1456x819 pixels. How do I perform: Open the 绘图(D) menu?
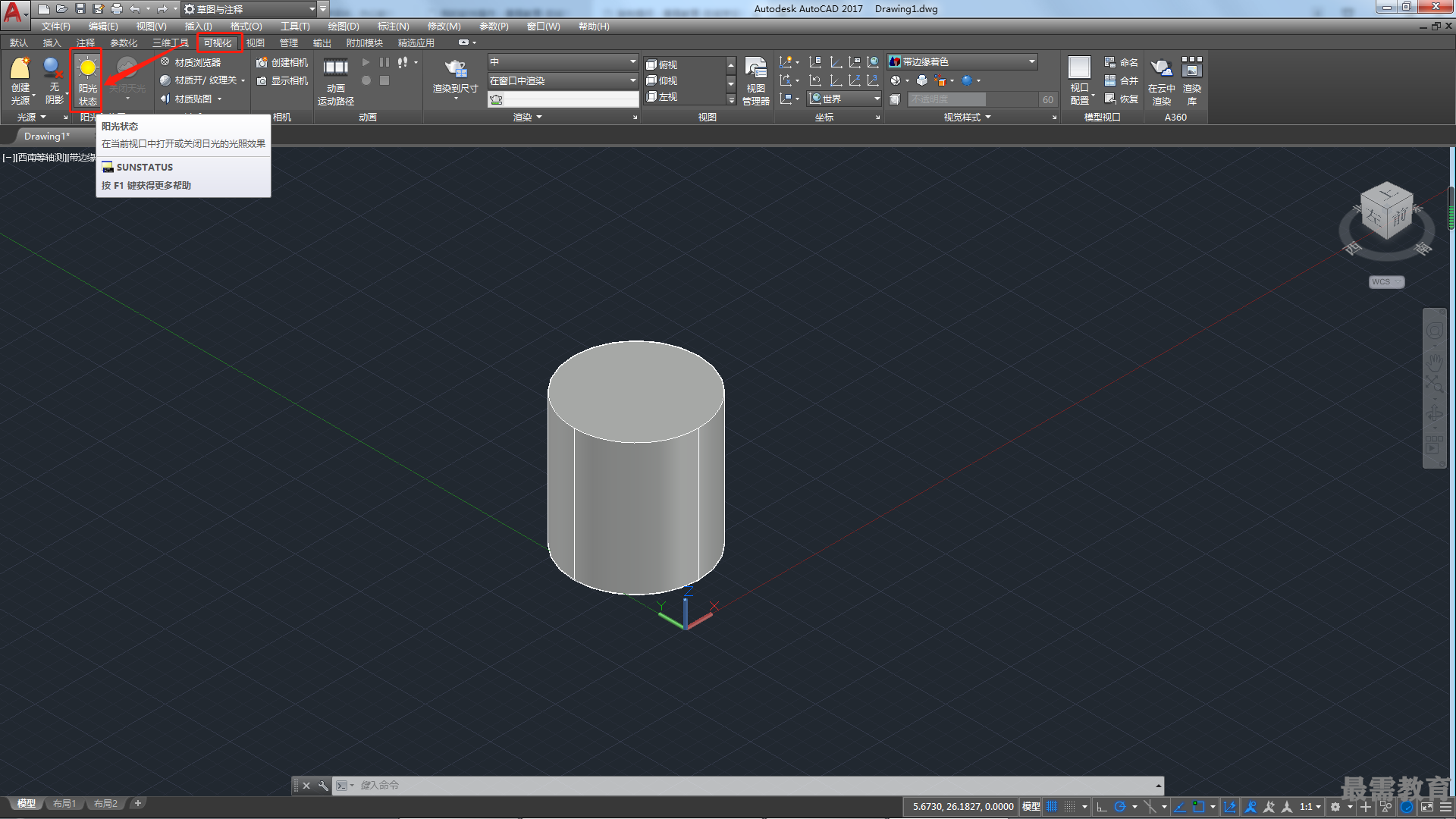coord(344,27)
